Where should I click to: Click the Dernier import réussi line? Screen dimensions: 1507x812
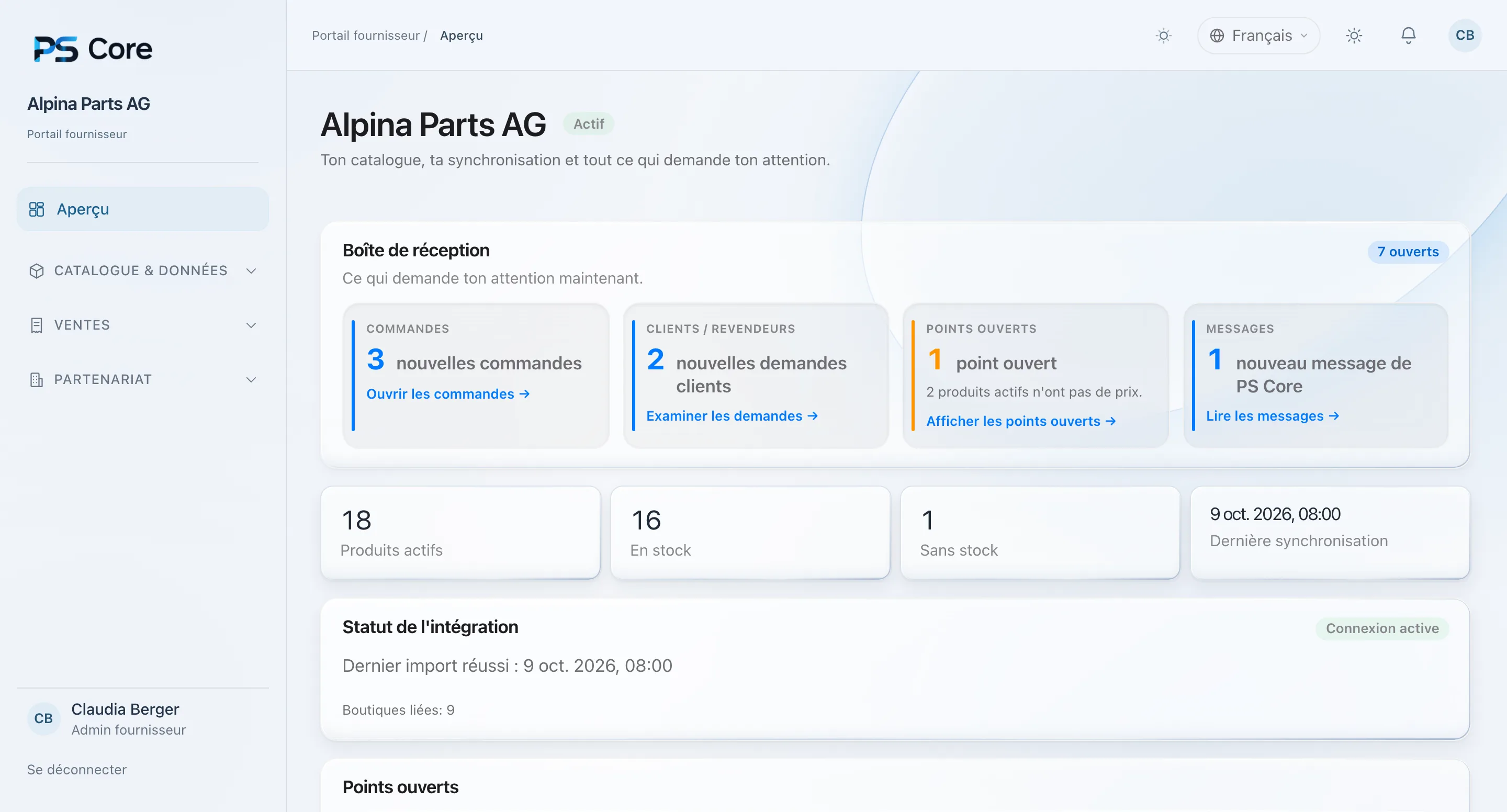point(507,666)
